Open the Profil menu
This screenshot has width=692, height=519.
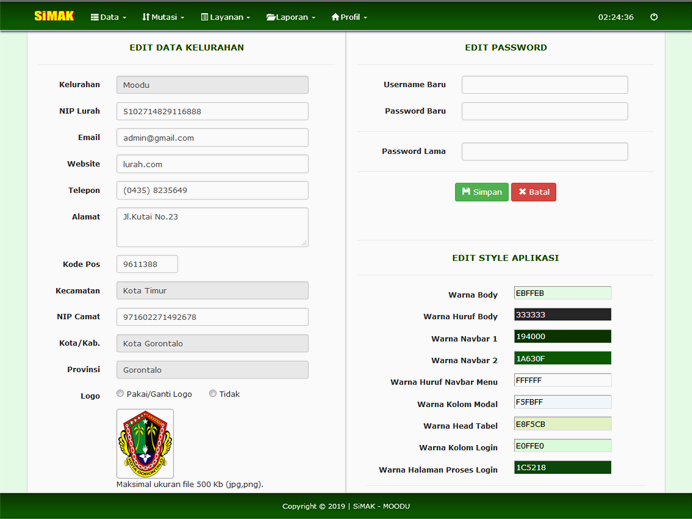(349, 17)
